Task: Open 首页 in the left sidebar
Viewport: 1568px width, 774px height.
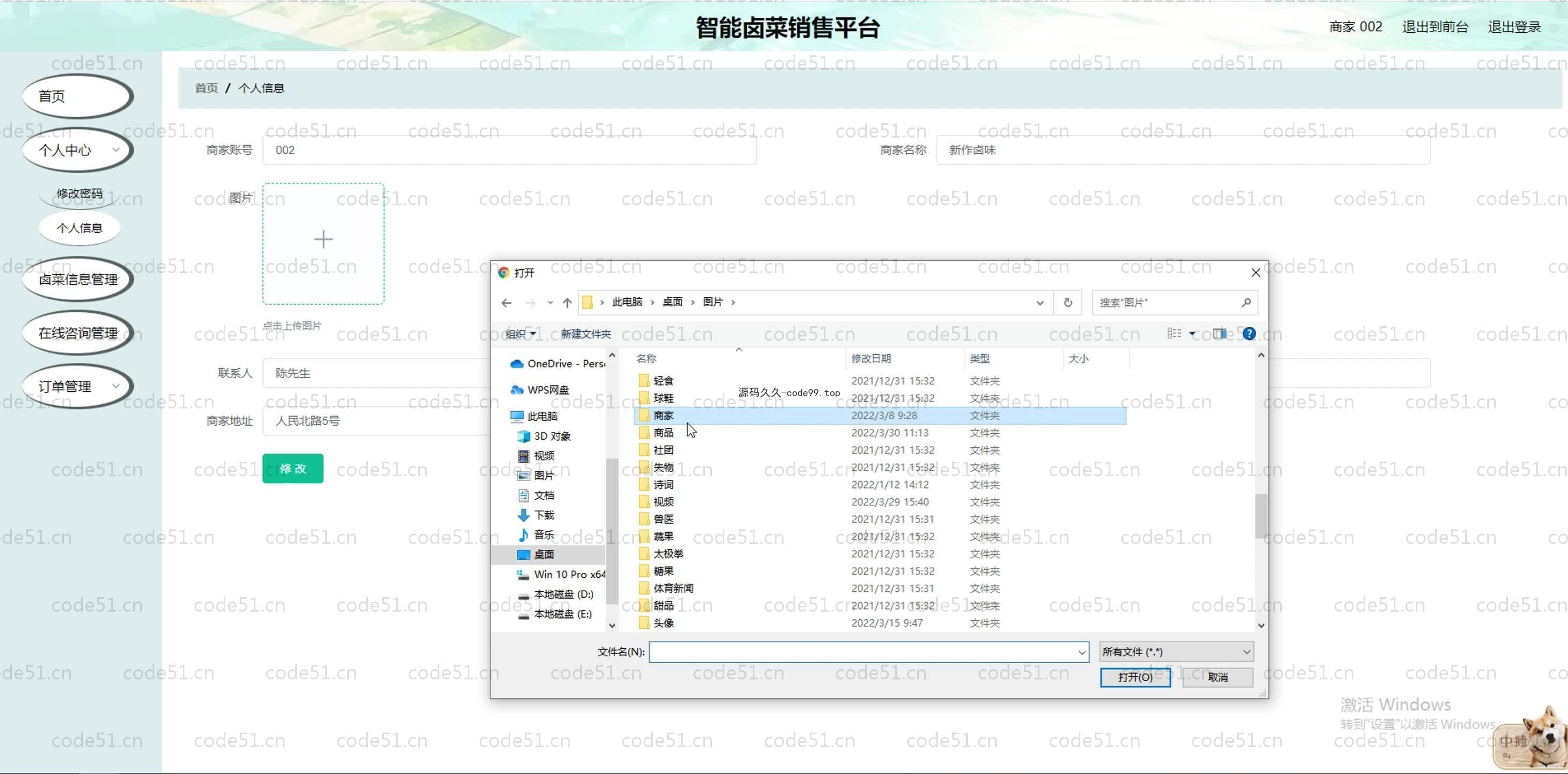Action: (78, 96)
